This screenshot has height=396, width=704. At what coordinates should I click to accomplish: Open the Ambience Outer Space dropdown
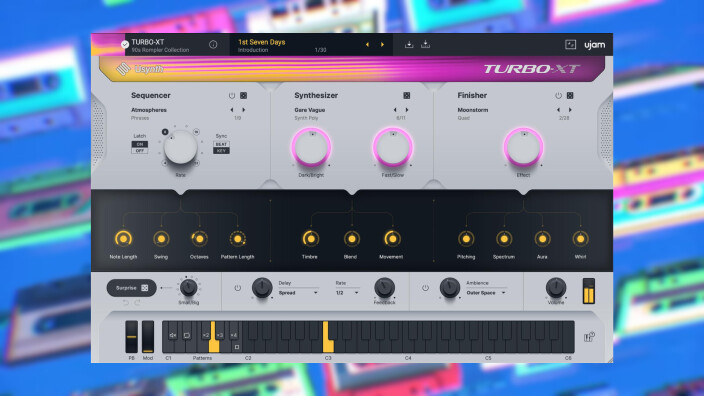click(x=486, y=293)
